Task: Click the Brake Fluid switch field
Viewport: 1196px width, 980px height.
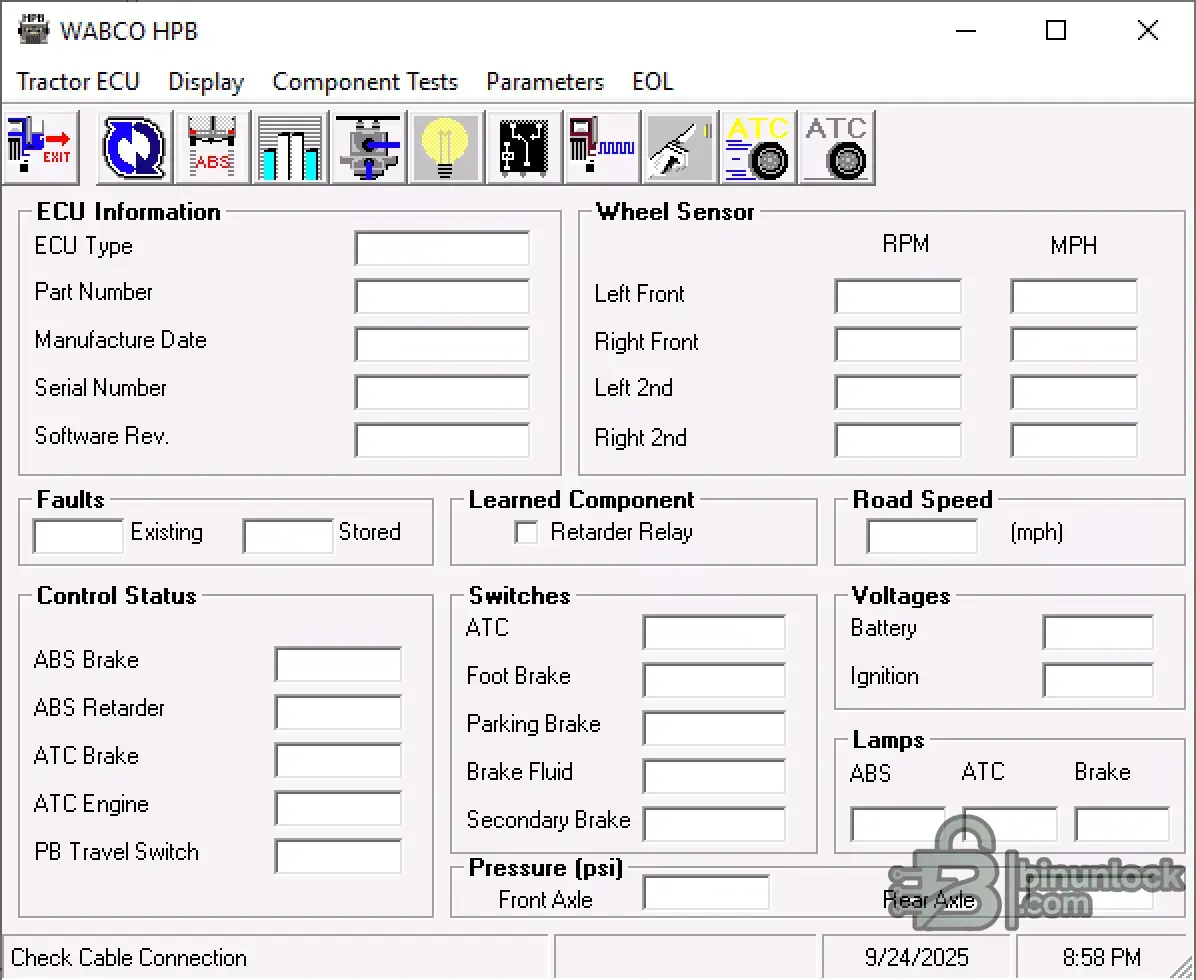Action: pos(714,776)
